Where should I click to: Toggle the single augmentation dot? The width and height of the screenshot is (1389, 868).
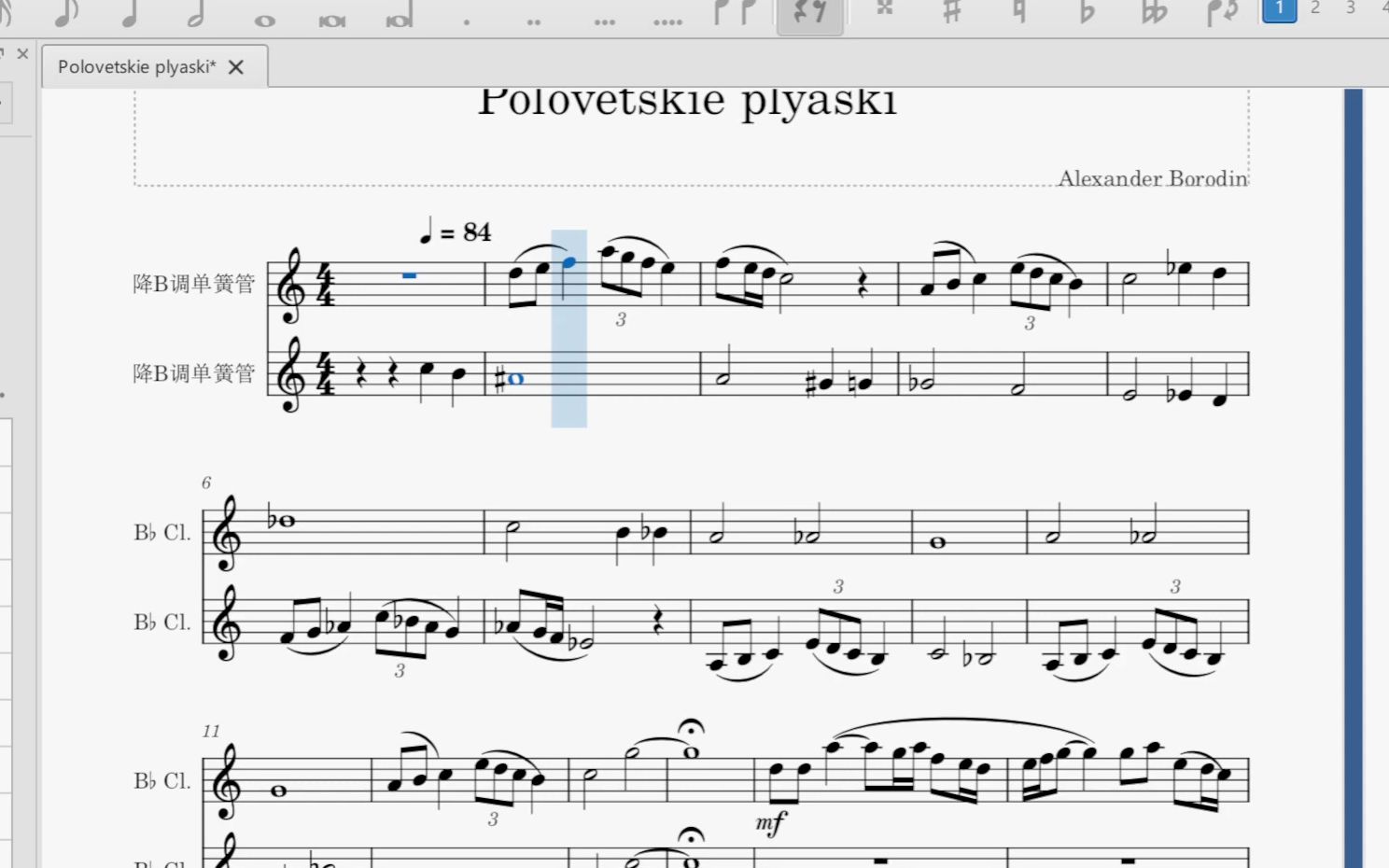(467, 21)
